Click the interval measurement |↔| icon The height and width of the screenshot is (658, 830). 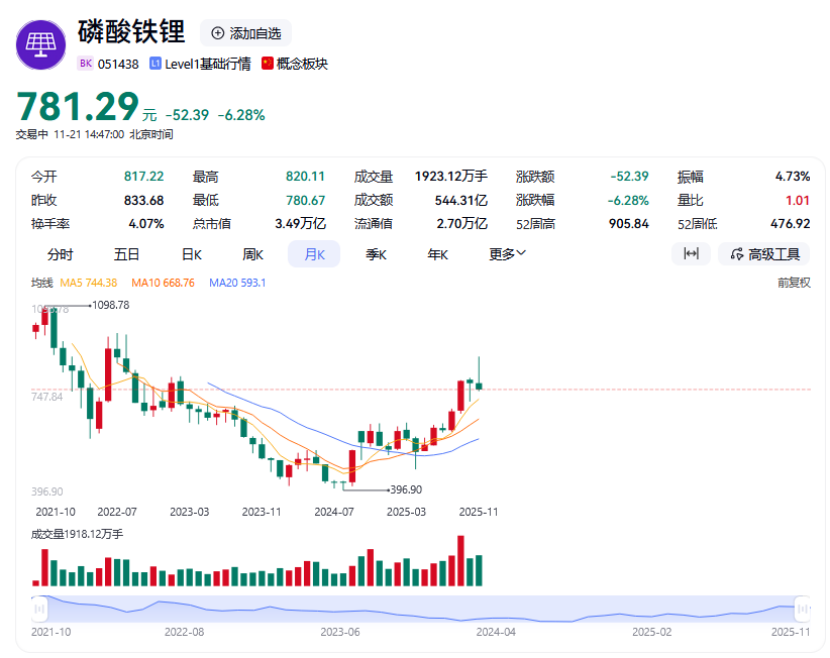[x=691, y=255]
